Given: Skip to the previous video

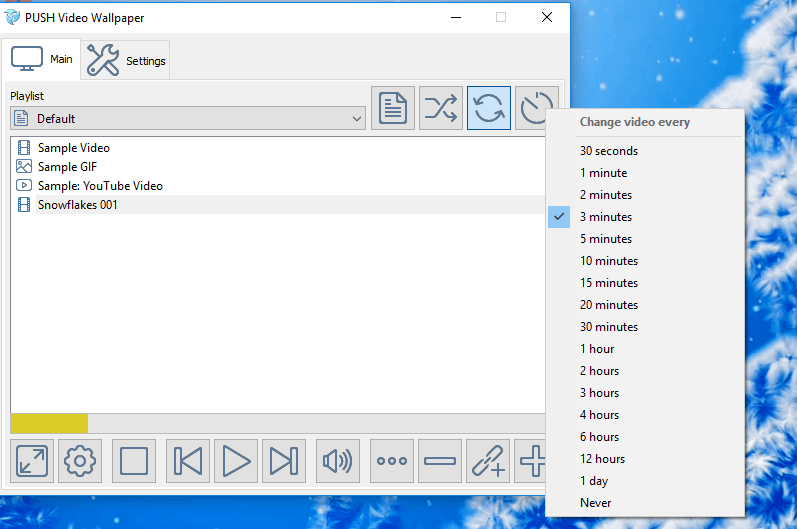Looking at the screenshot, I should click(188, 461).
